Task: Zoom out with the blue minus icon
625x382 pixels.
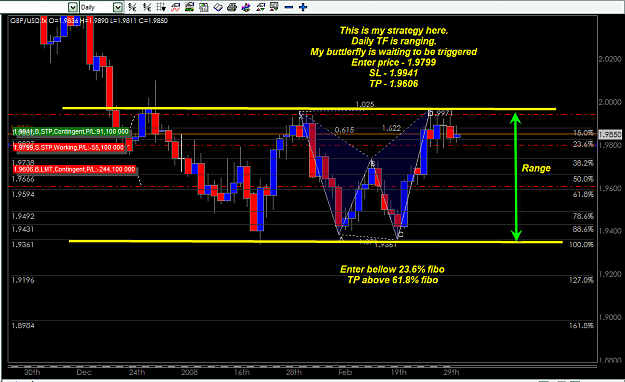Action: point(289,7)
